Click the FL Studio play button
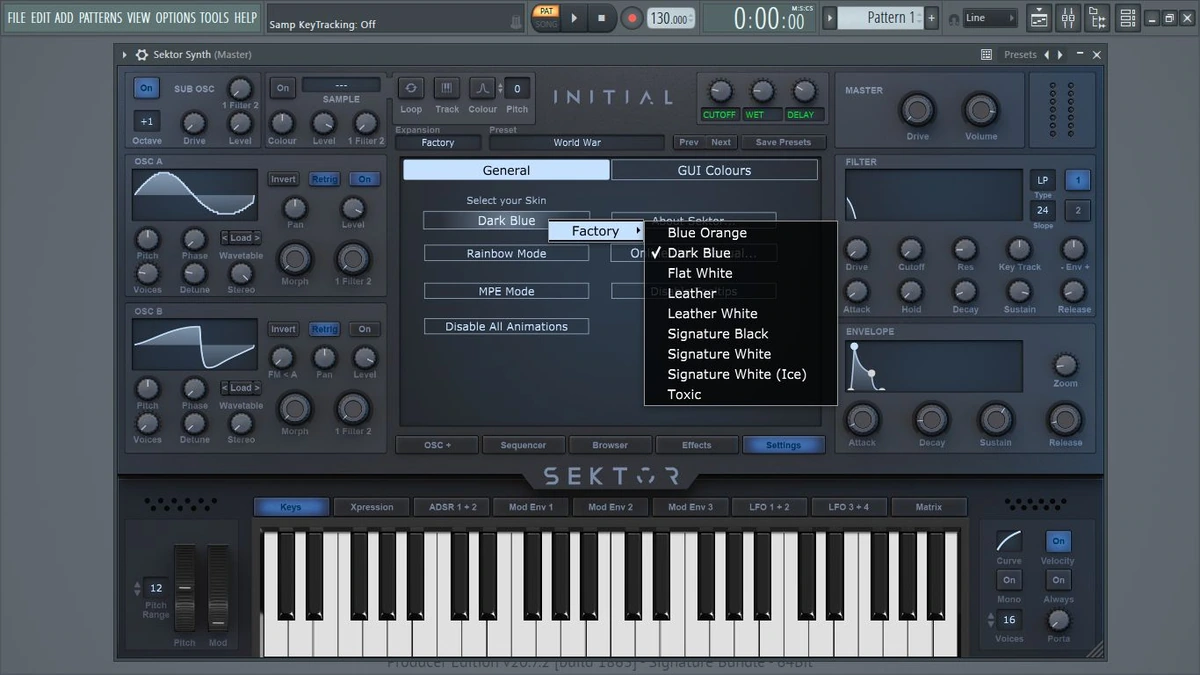 click(x=574, y=17)
